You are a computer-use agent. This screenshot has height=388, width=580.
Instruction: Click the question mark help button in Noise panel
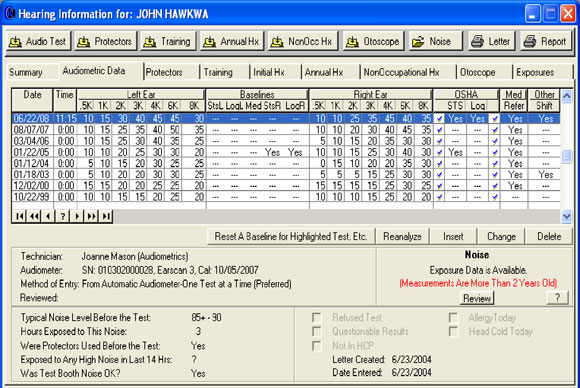click(557, 298)
